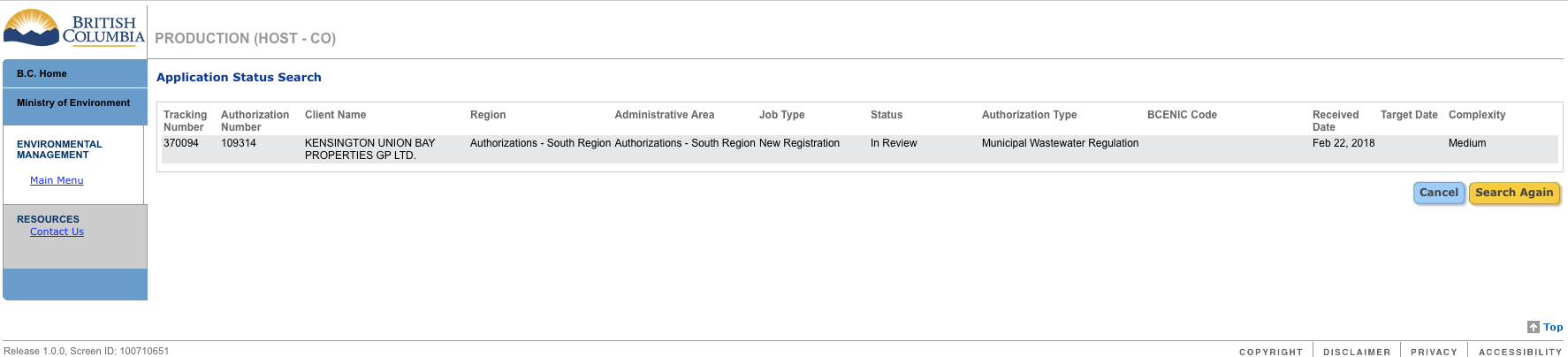Open the Contact Us link
This screenshot has height=357, width=1568.
57,232
